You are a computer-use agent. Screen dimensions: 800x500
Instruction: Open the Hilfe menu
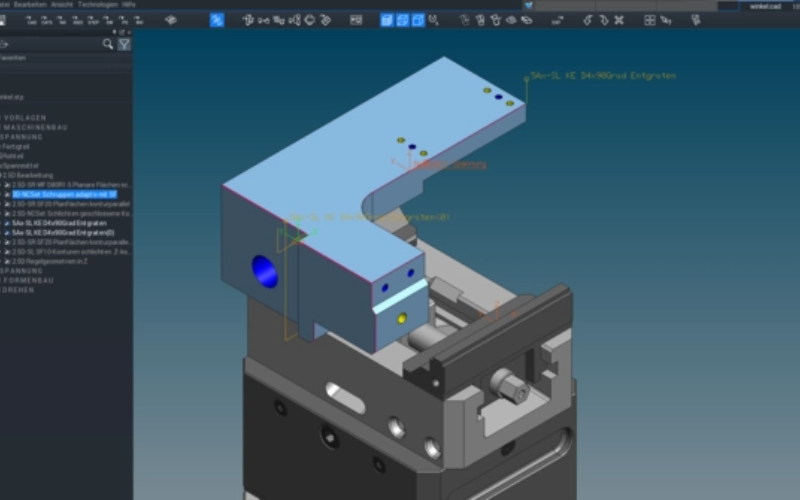(129, 4)
